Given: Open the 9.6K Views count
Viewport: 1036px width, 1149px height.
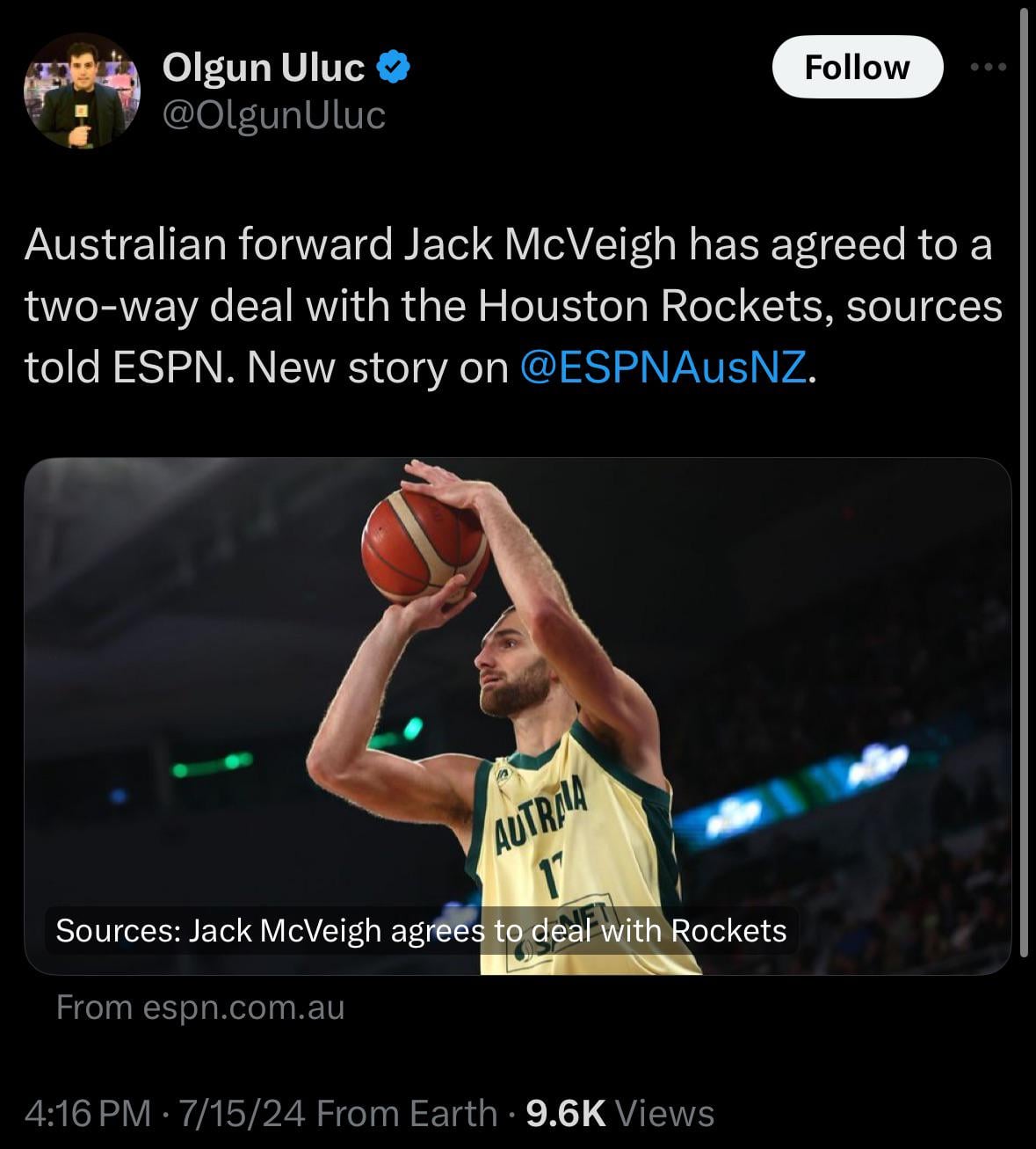Looking at the screenshot, I should point(619,1113).
